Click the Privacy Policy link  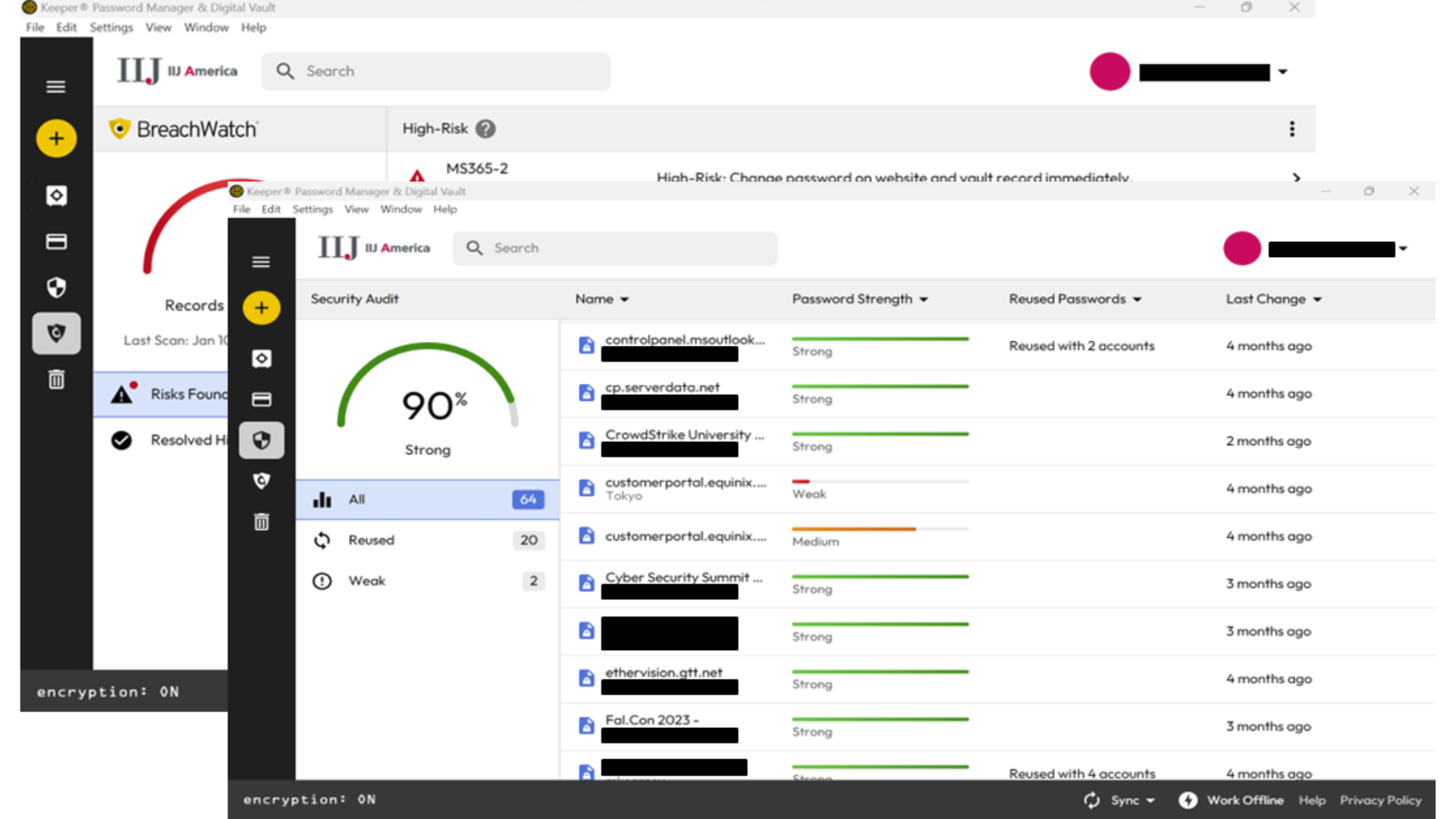(x=1379, y=800)
